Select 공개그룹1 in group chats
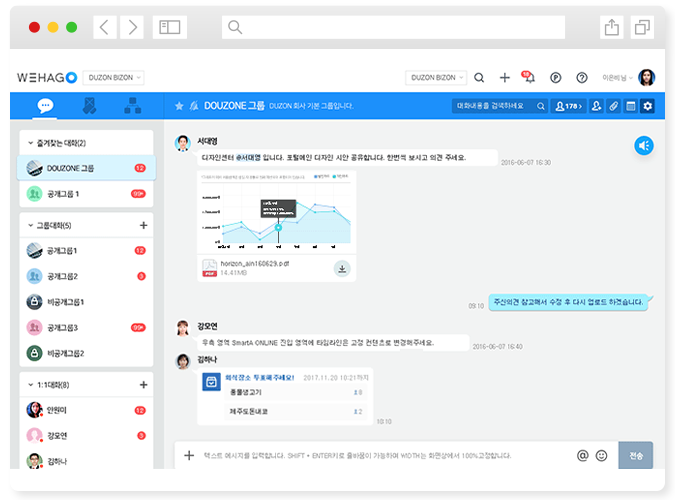This screenshot has height=500, width=675. click(86, 250)
